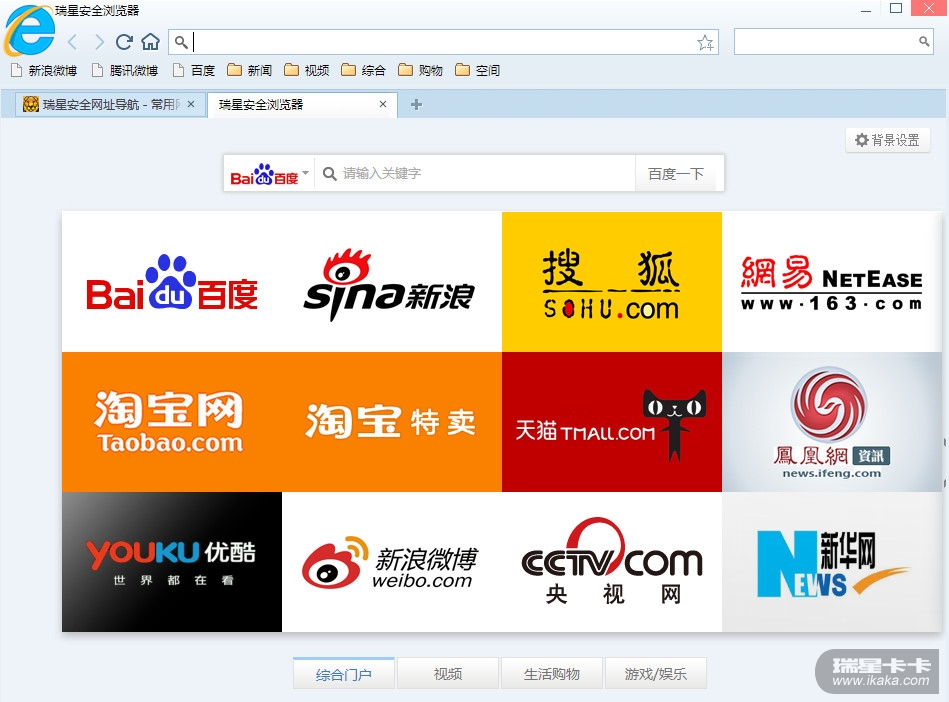Click 百度一下 search button
This screenshot has width=949, height=702.
tap(675, 174)
